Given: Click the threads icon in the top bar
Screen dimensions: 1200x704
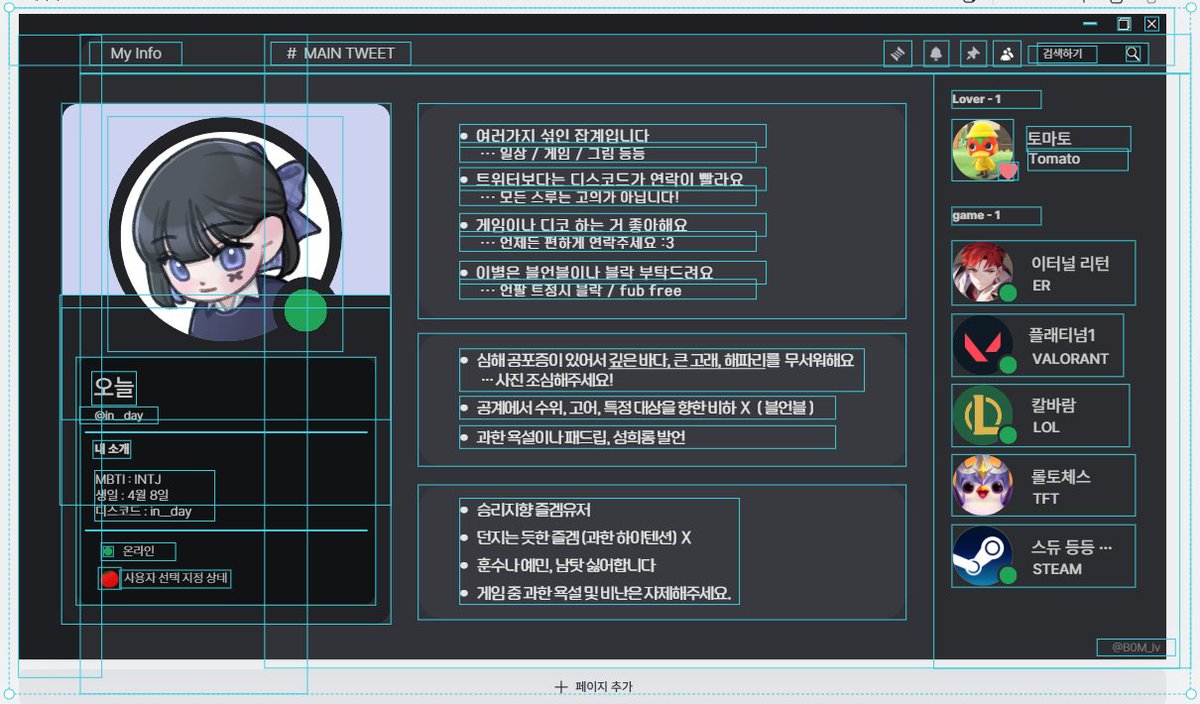Looking at the screenshot, I should (x=898, y=54).
